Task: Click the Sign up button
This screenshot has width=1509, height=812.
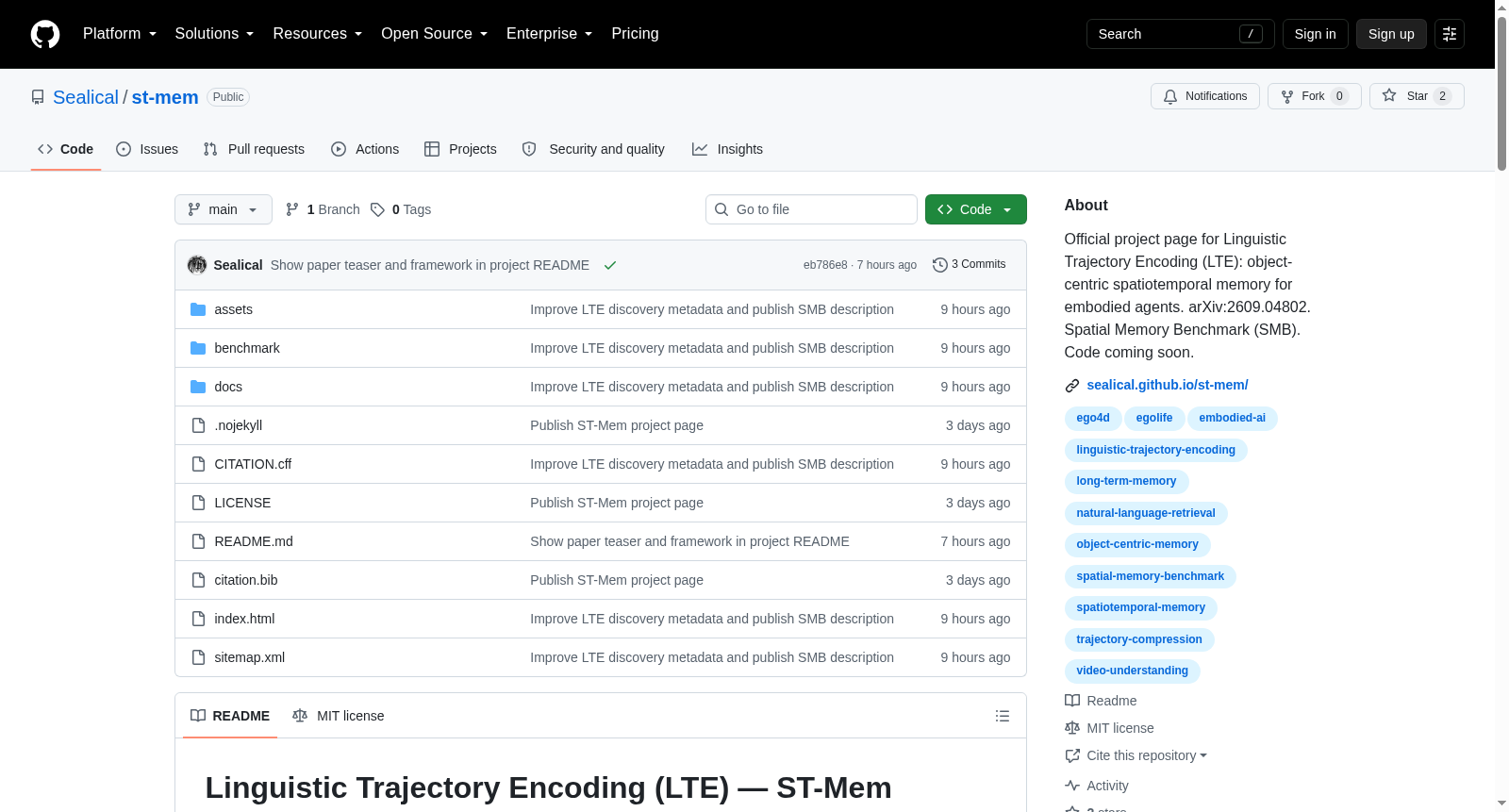Action: tap(1391, 34)
